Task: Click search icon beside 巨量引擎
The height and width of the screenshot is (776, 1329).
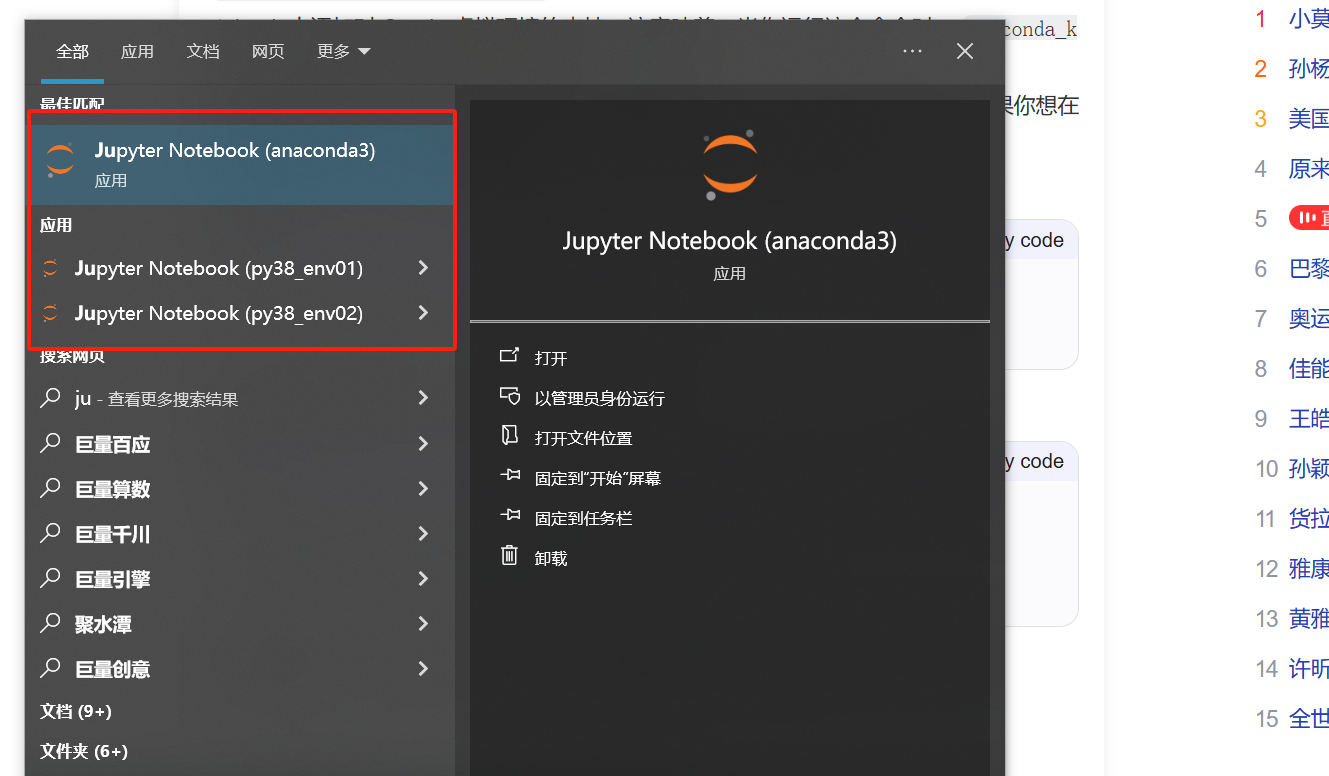Action: point(50,578)
